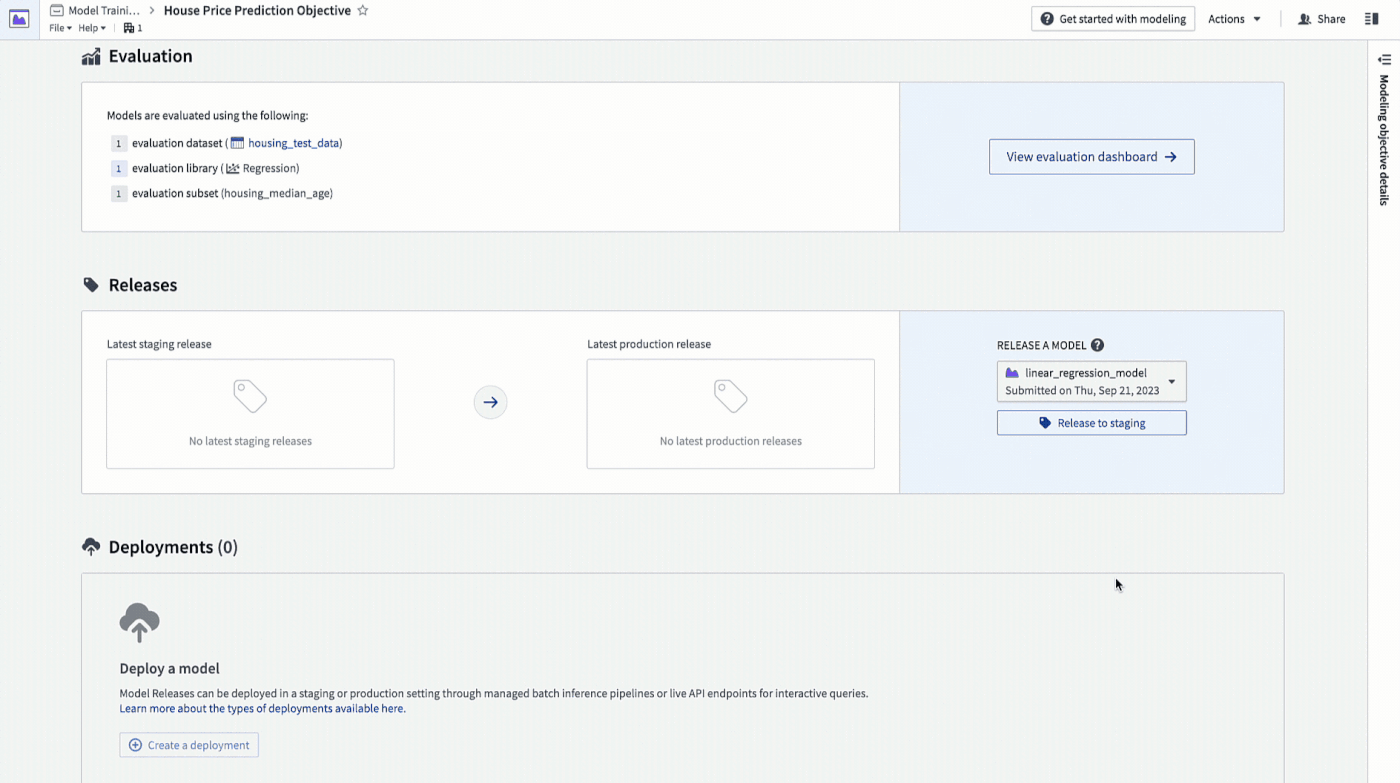The image size is (1400, 783).
Task: Click the Evaluation chart icon heading
Action: (x=91, y=57)
